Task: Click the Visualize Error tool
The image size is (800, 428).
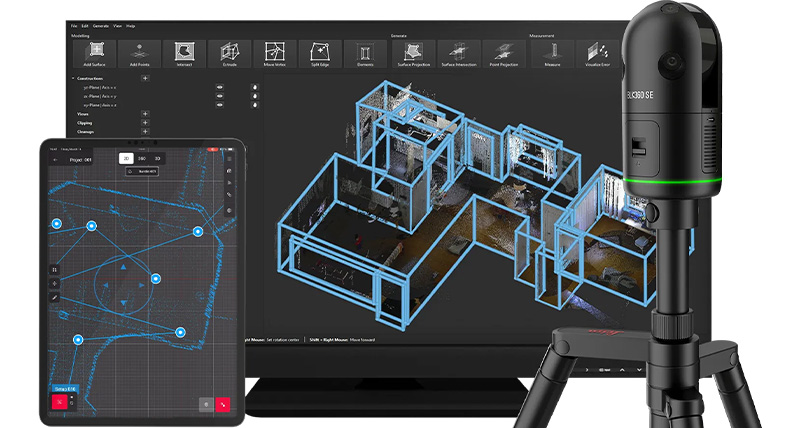Action: point(597,53)
